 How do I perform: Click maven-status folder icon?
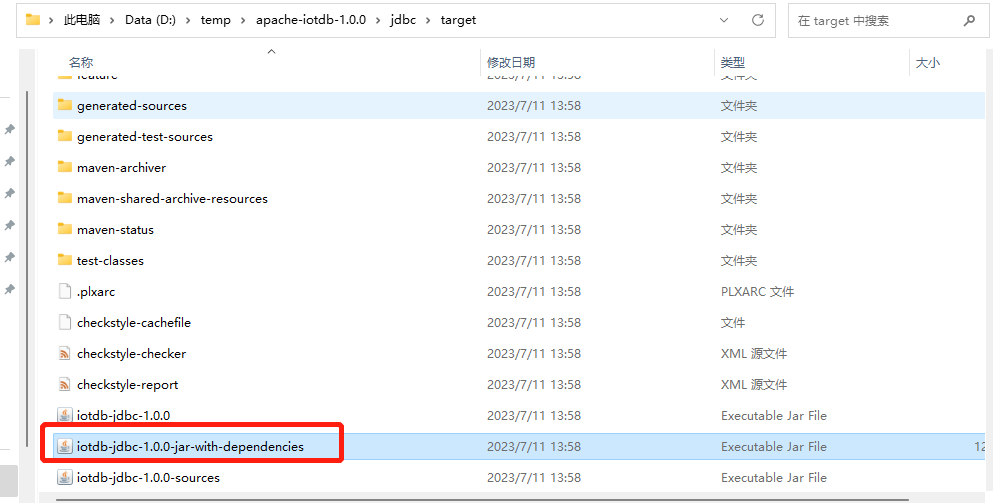(65, 229)
